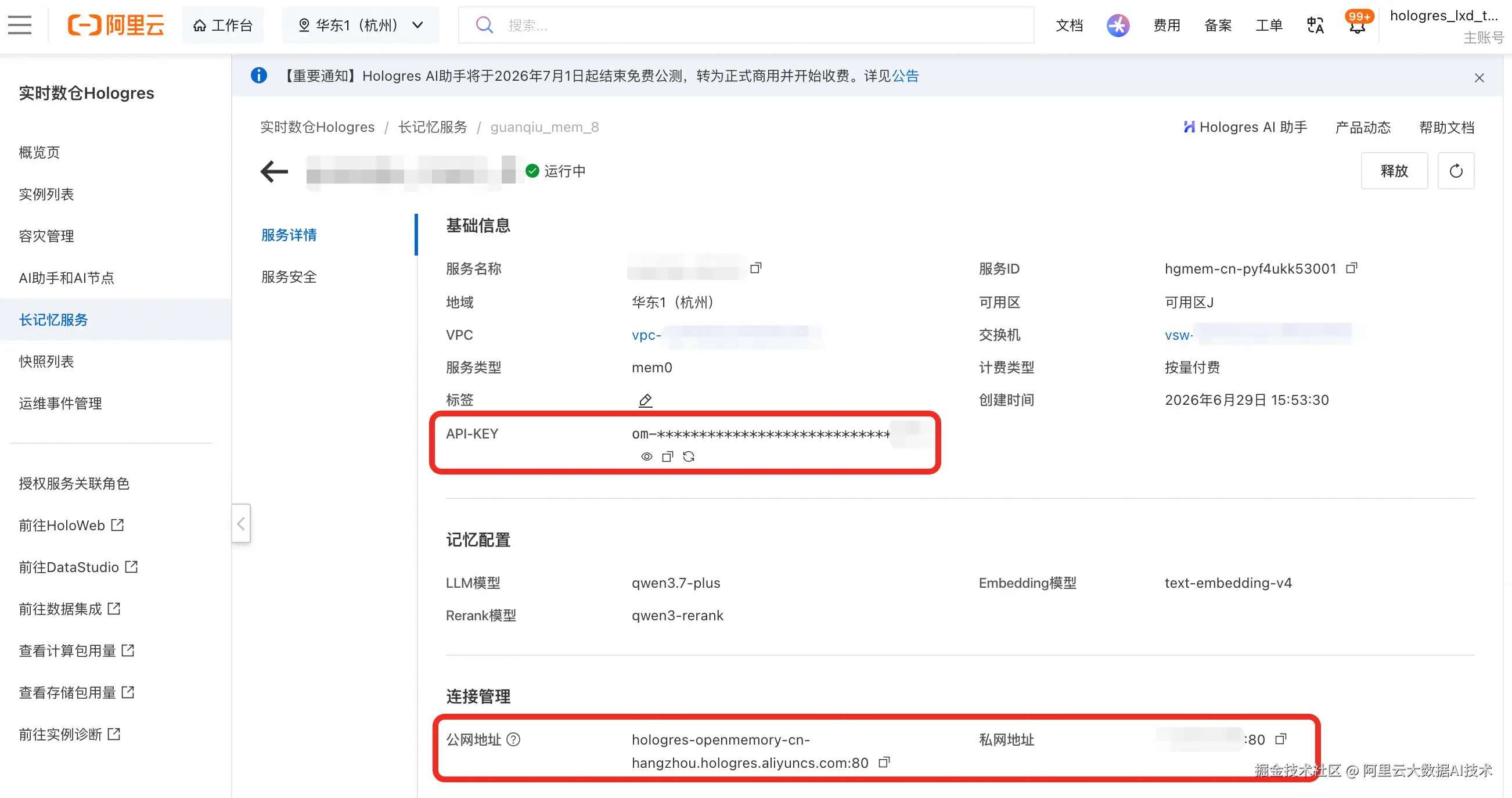Focus the top search field

746,25
